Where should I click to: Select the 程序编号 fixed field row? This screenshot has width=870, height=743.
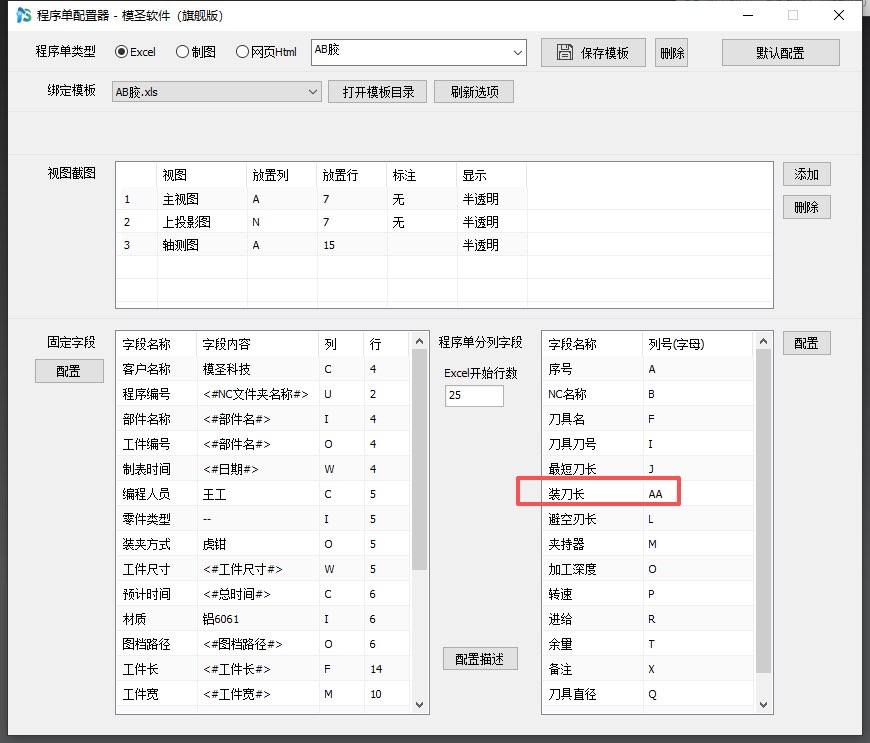point(264,394)
